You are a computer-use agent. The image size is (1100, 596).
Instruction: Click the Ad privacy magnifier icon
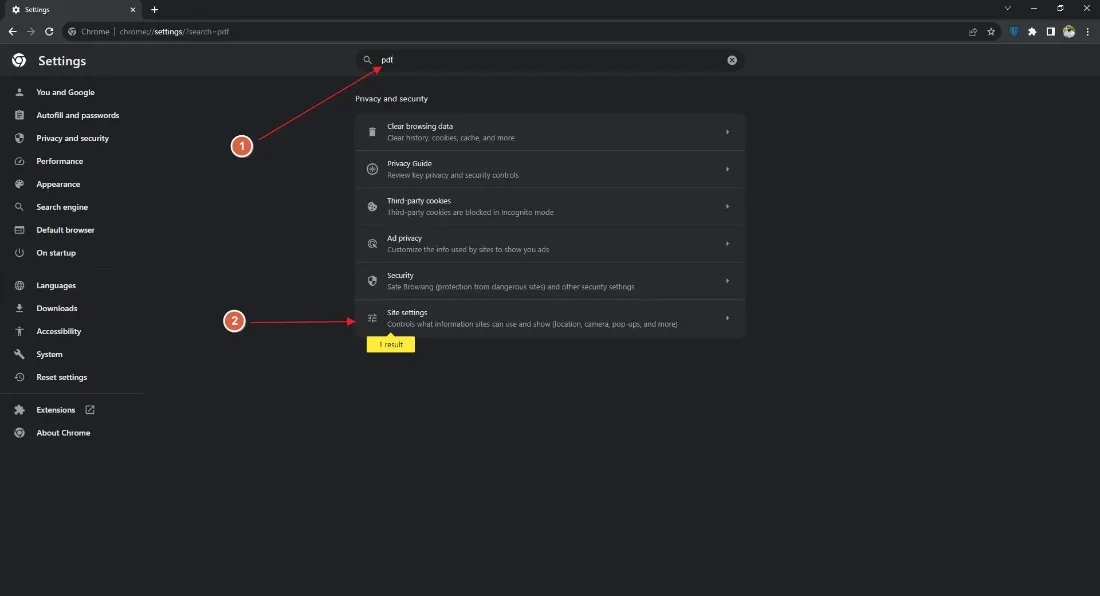[372, 243]
